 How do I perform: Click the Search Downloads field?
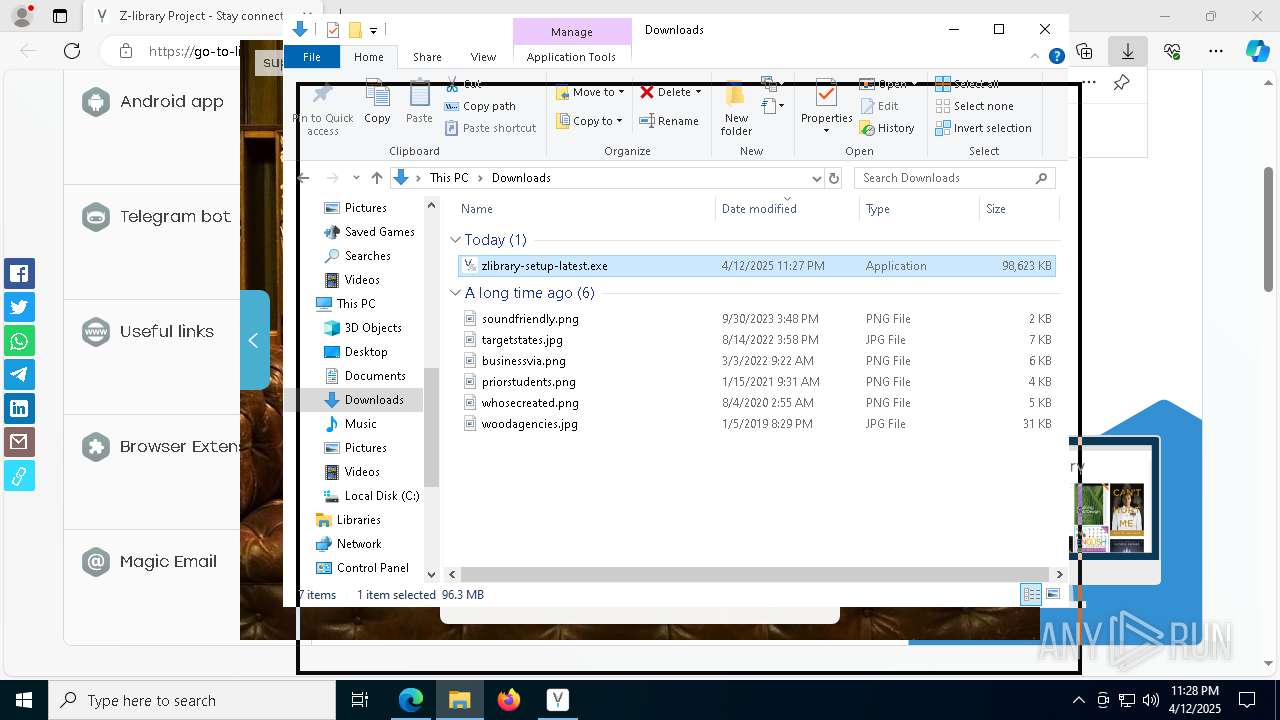coord(954,178)
